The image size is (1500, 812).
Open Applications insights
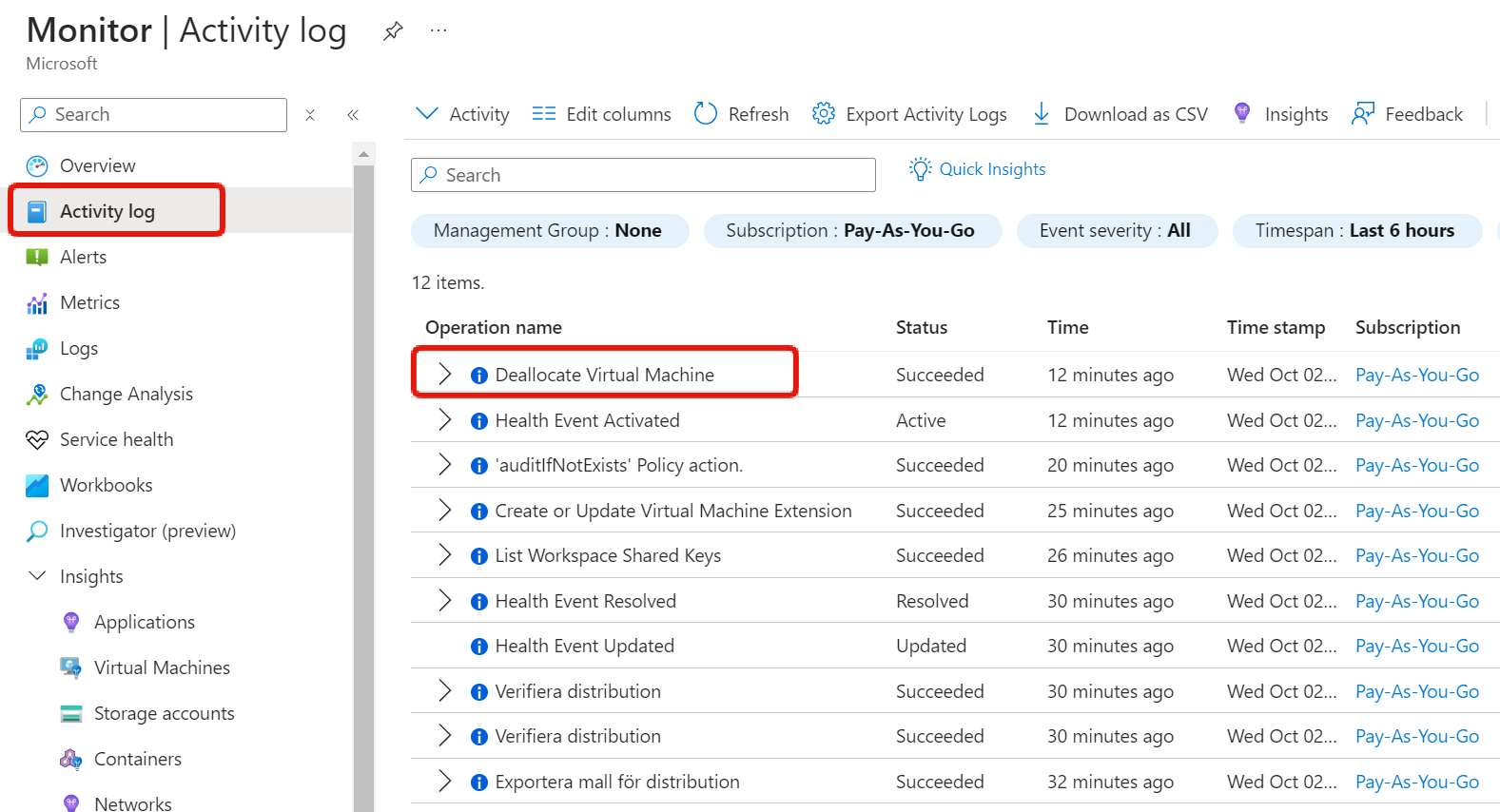(x=144, y=622)
